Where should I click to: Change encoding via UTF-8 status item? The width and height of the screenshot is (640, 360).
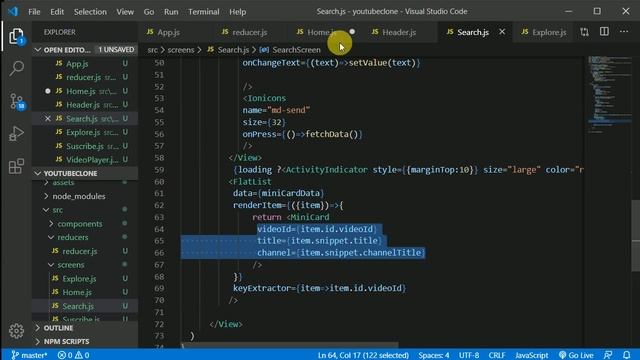tap(469, 355)
